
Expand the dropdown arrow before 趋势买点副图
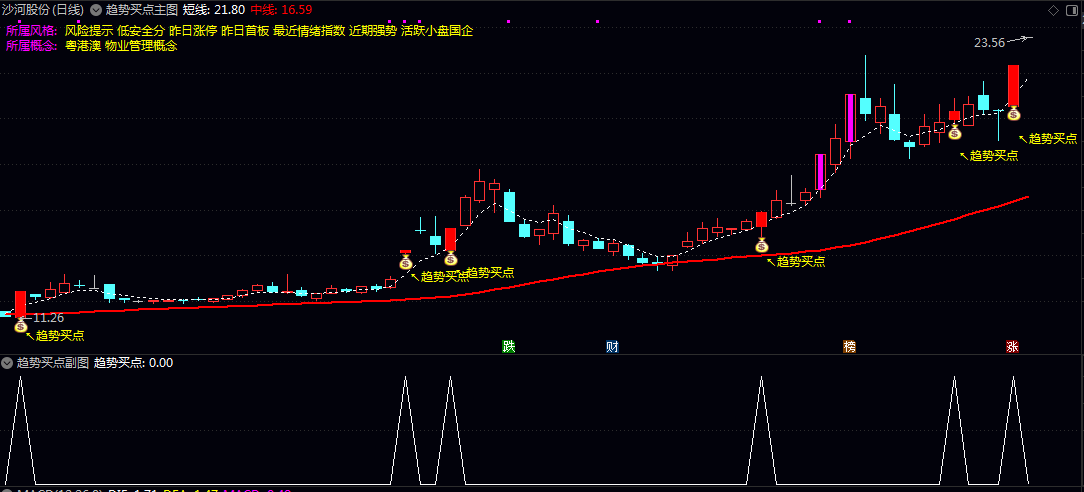point(8,363)
